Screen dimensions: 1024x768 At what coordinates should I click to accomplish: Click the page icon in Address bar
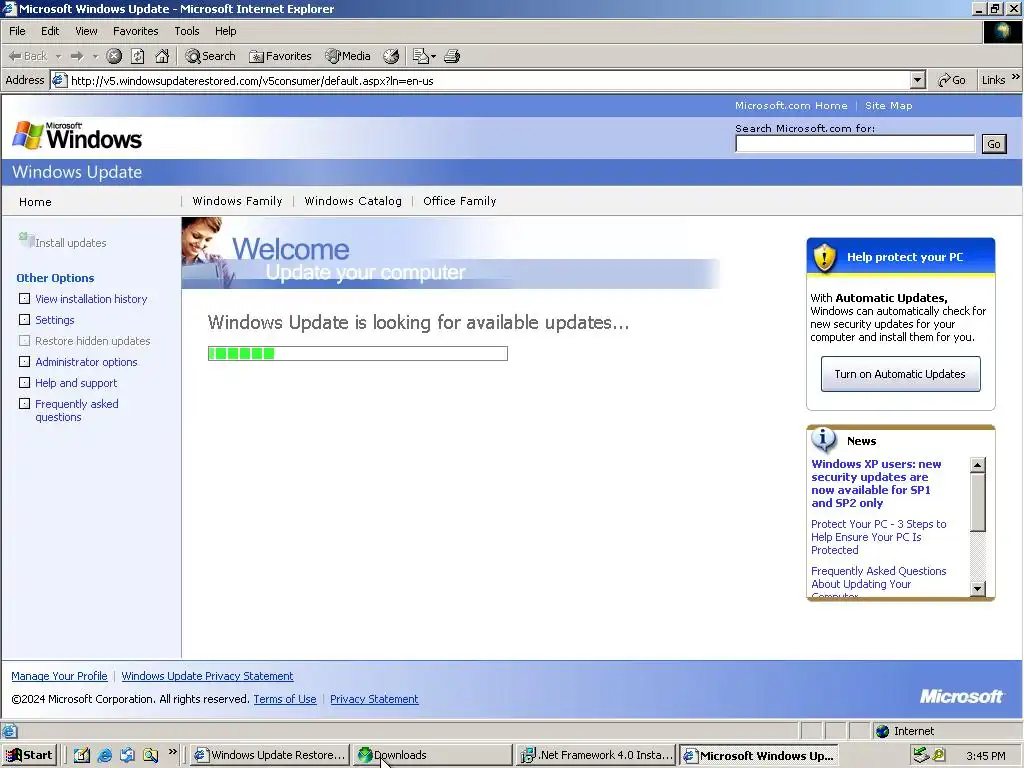pyautogui.click(x=59, y=80)
